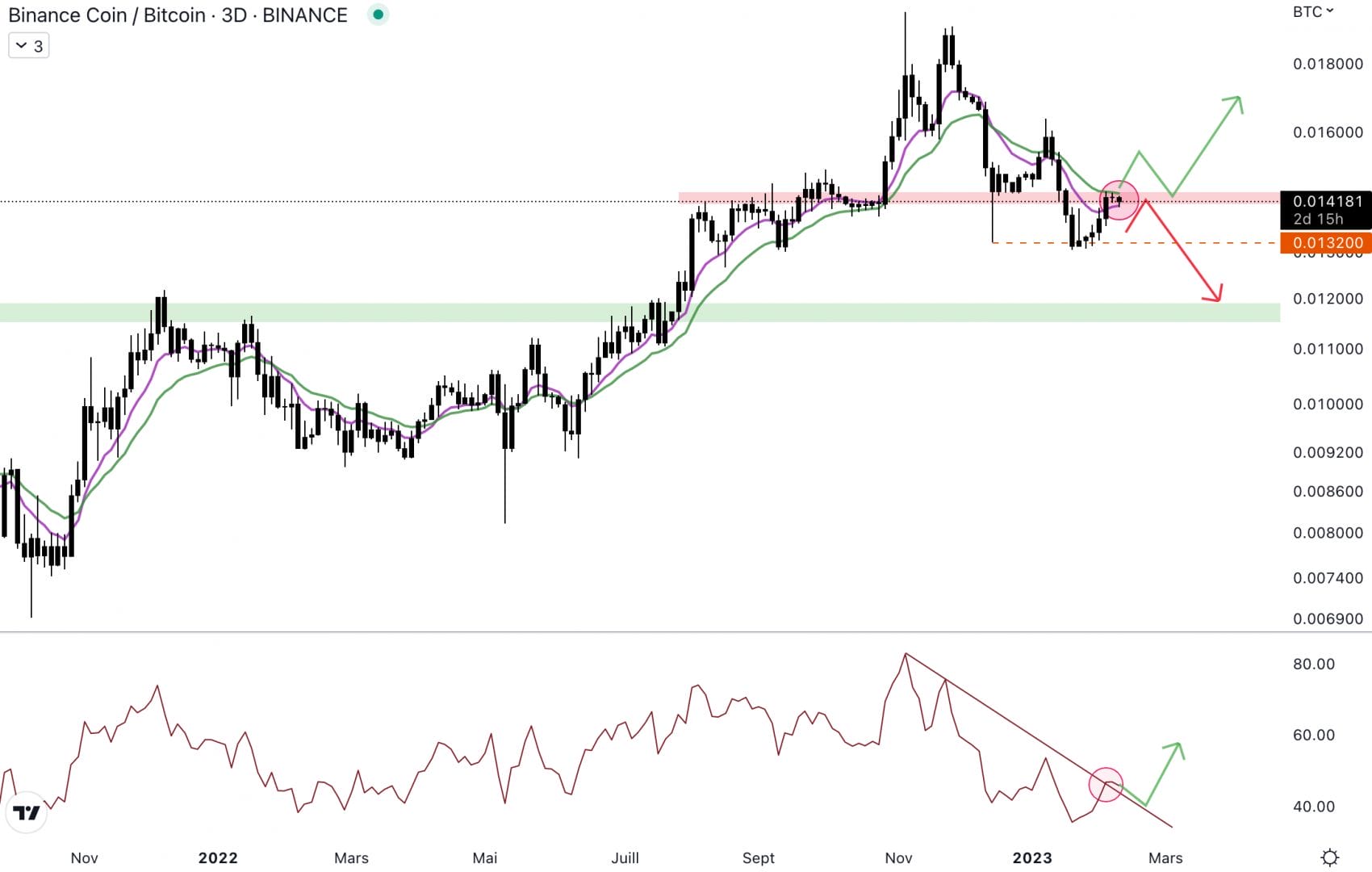Click the orange 0.013200 price label
This screenshot has height=872, width=1372.
[1326, 243]
